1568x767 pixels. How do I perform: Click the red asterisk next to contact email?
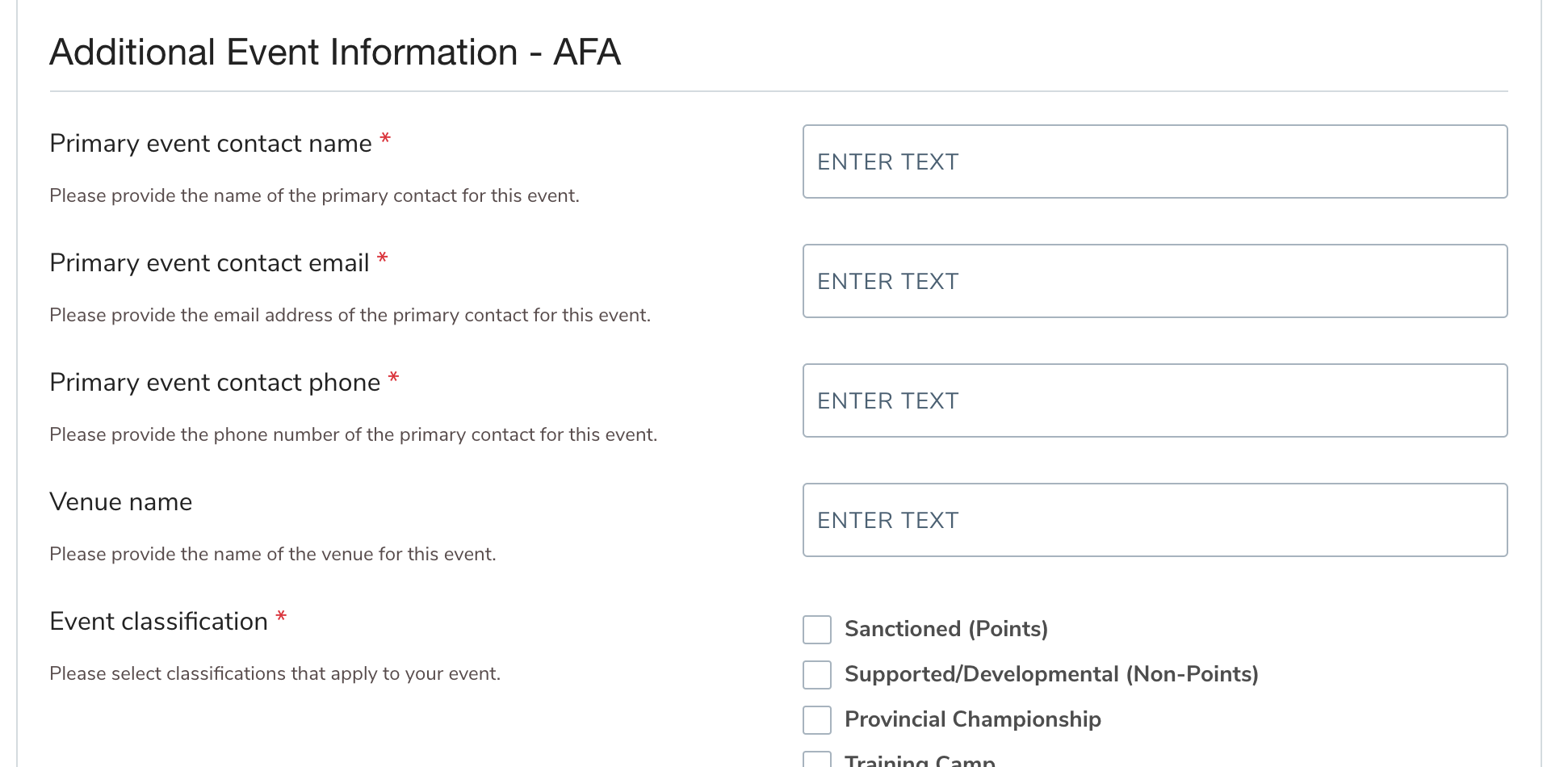(x=383, y=258)
